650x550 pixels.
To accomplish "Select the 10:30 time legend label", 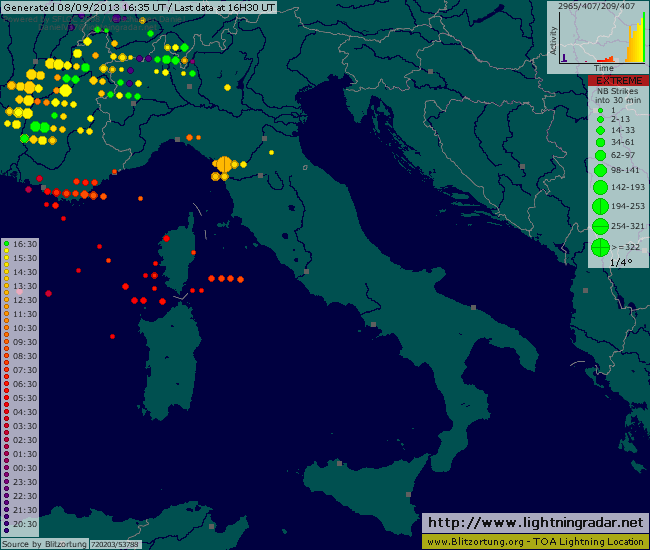I will tap(25, 328).
